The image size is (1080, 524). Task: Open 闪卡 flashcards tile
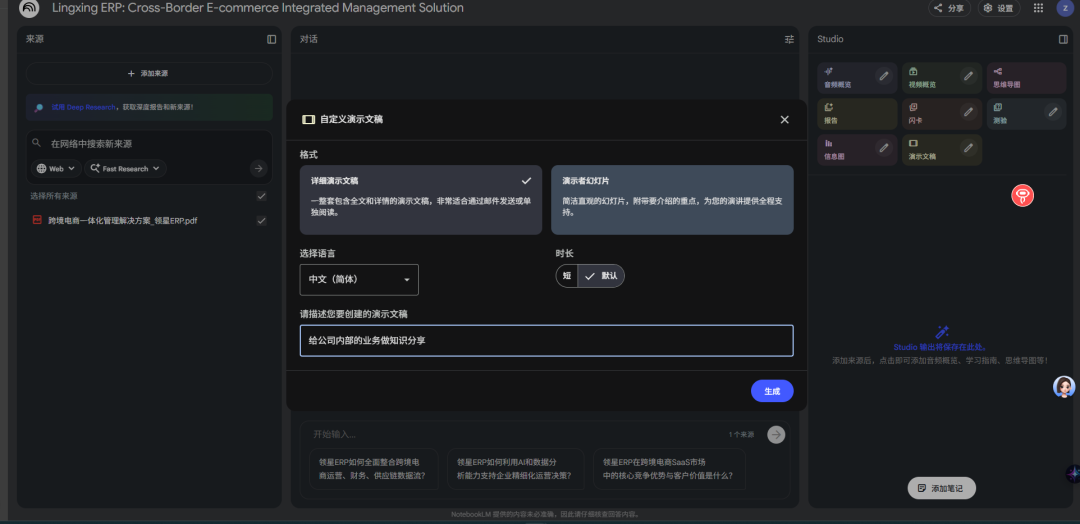tap(942, 114)
